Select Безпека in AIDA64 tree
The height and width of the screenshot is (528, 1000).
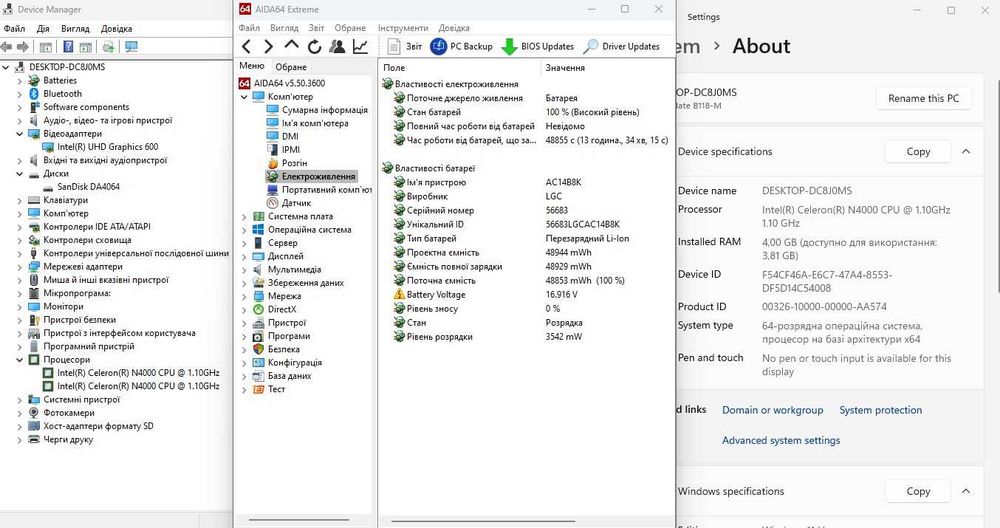pos(283,349)
